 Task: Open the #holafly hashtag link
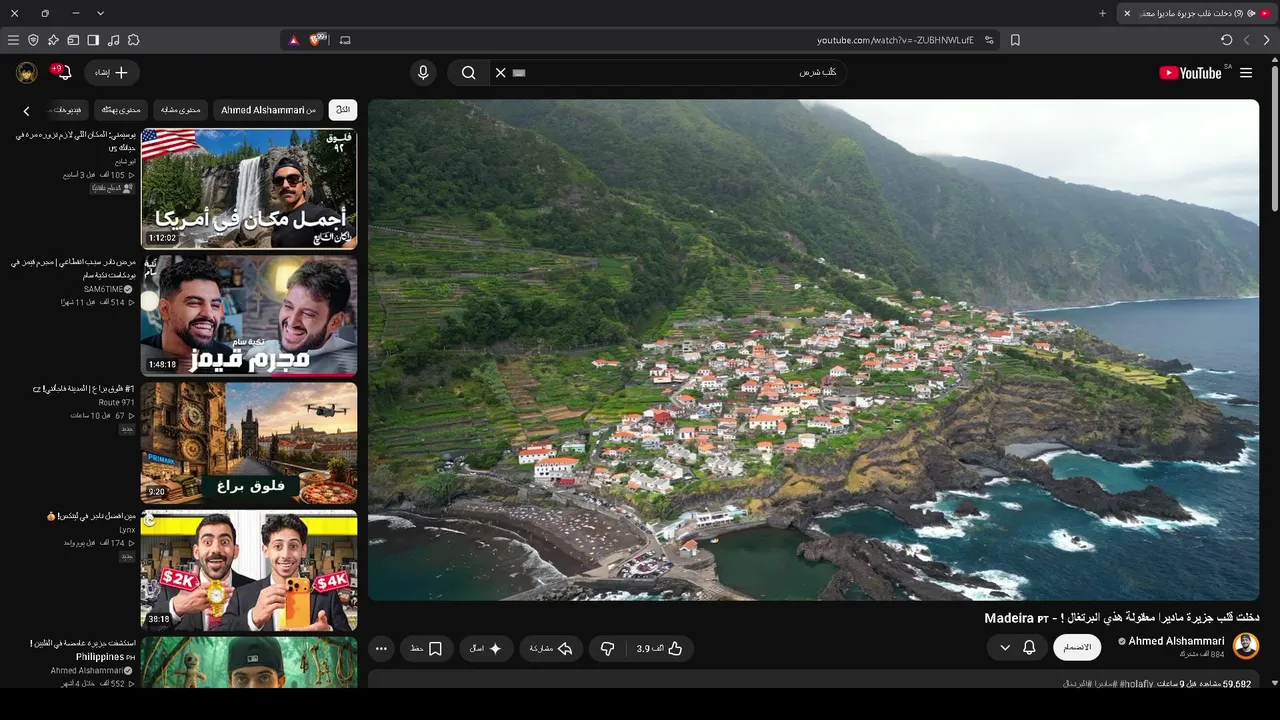(x=1136, y=684)
